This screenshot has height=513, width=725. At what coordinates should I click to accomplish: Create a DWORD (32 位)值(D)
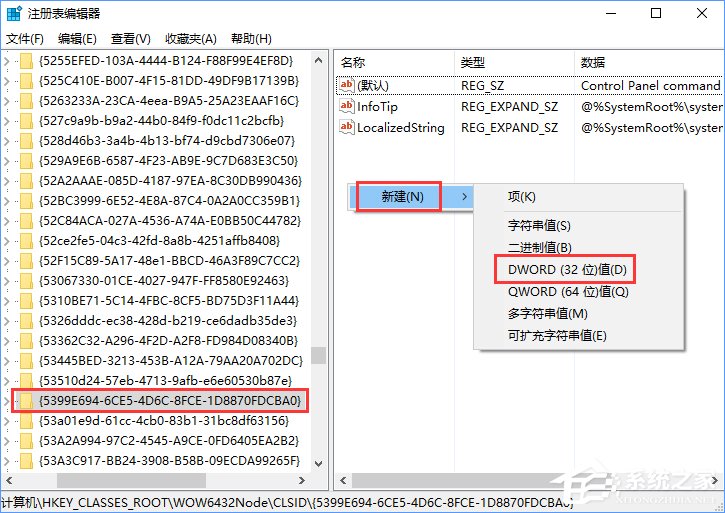(578, 269)
